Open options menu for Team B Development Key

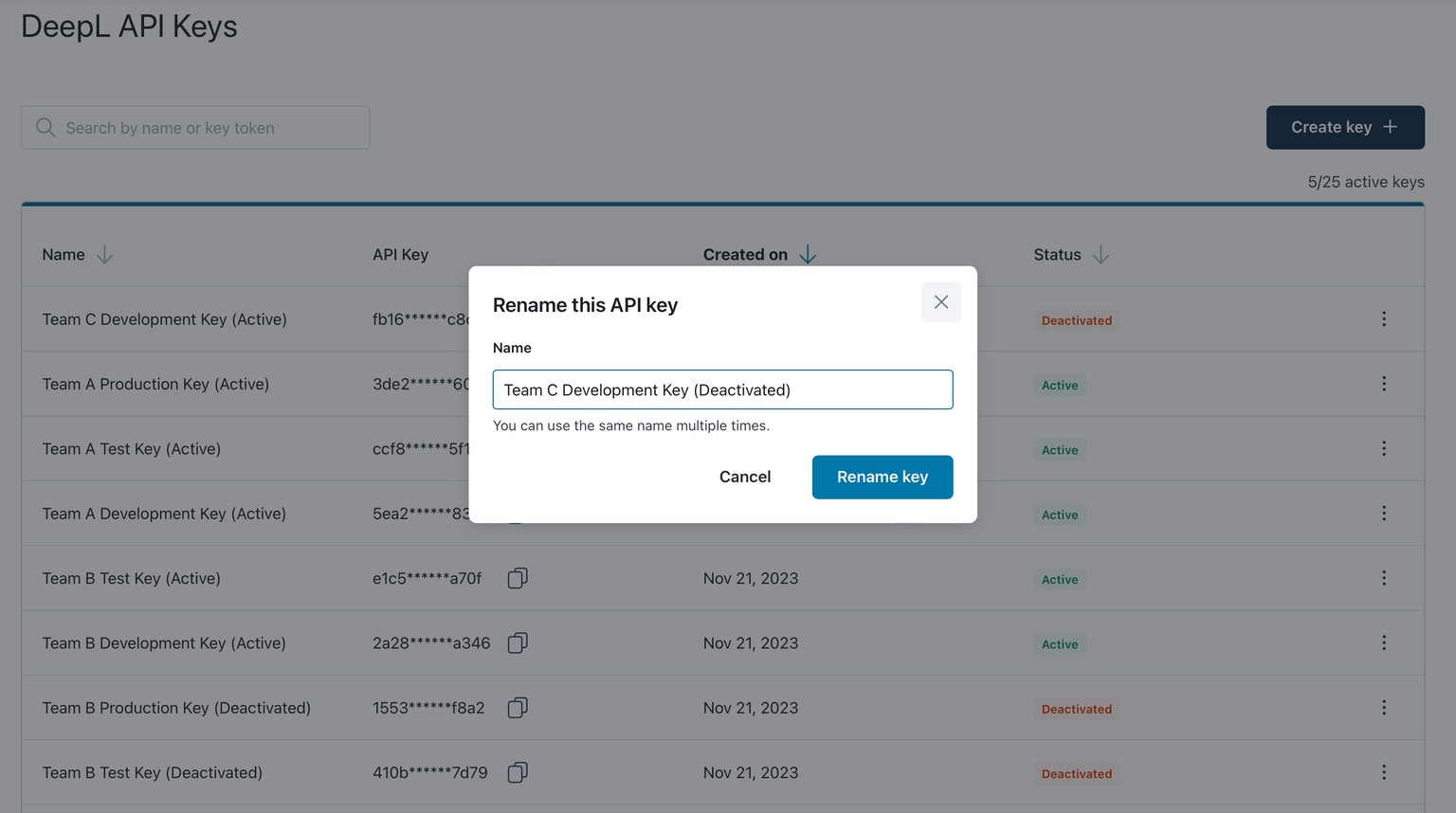click(x=1384, y=642)
